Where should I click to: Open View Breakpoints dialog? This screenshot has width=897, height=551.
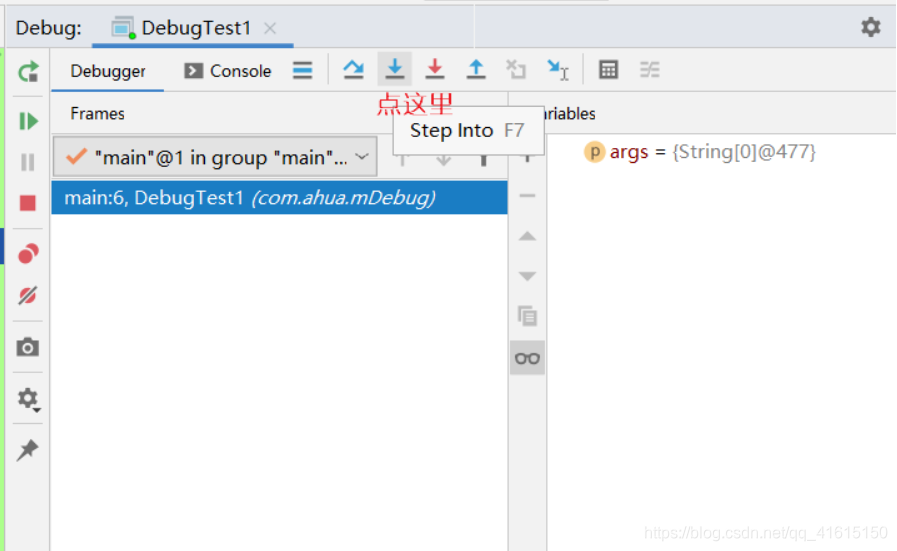click(28, 253)
